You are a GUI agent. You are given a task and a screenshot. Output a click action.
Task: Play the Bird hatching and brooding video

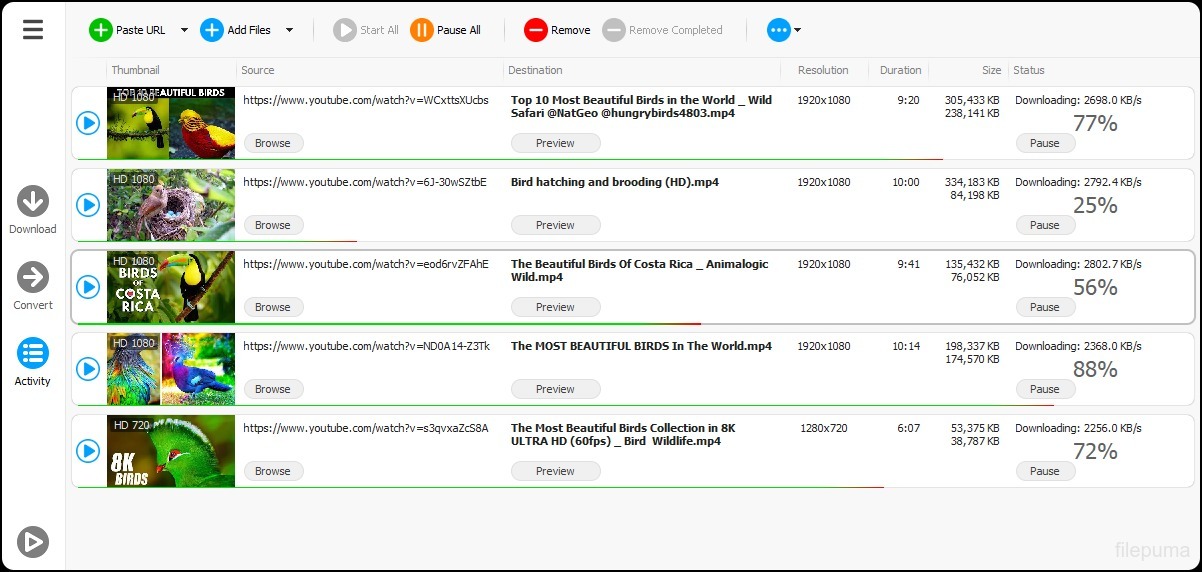pyautogui.click(x=88, y=205)
